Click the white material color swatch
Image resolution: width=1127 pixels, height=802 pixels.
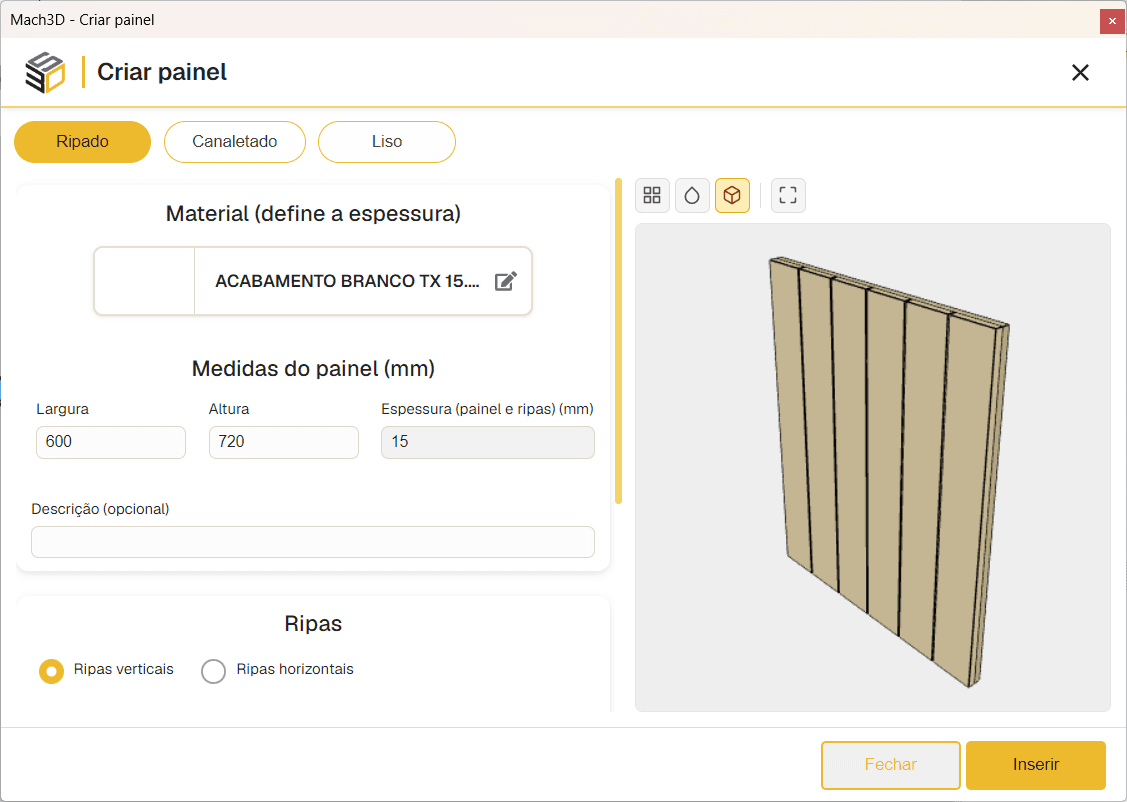point(144,281)
